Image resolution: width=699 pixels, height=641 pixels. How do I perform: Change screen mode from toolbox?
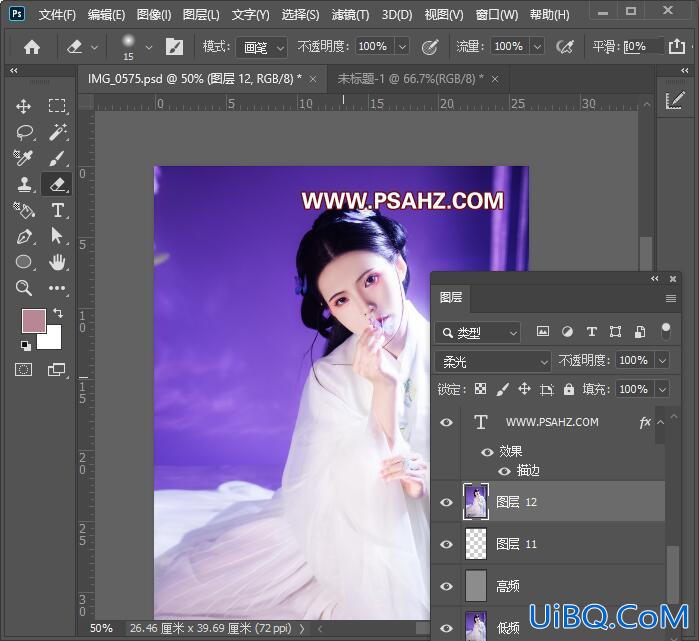(57, 370)
